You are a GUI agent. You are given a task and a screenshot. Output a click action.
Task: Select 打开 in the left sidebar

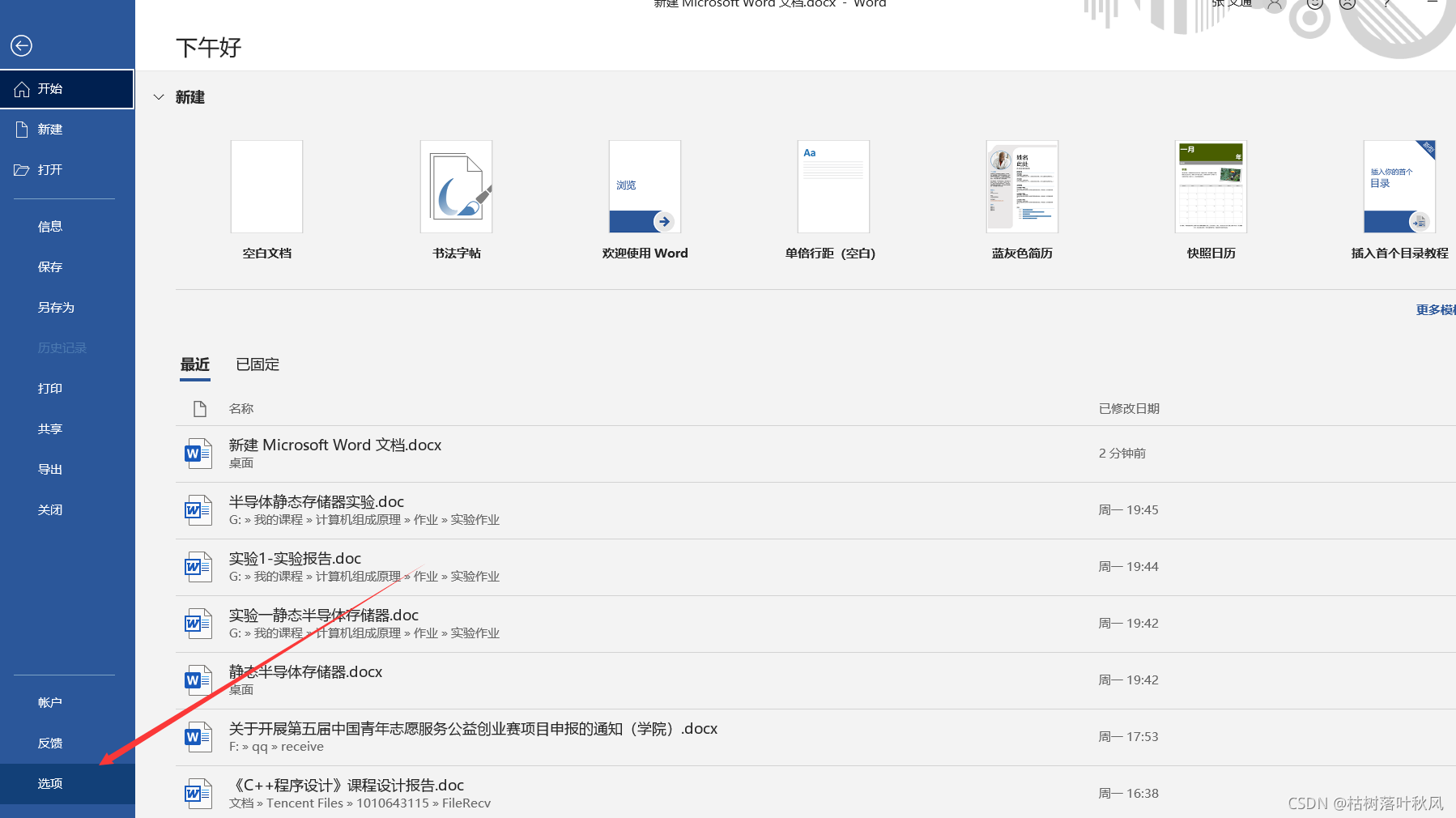67,170
